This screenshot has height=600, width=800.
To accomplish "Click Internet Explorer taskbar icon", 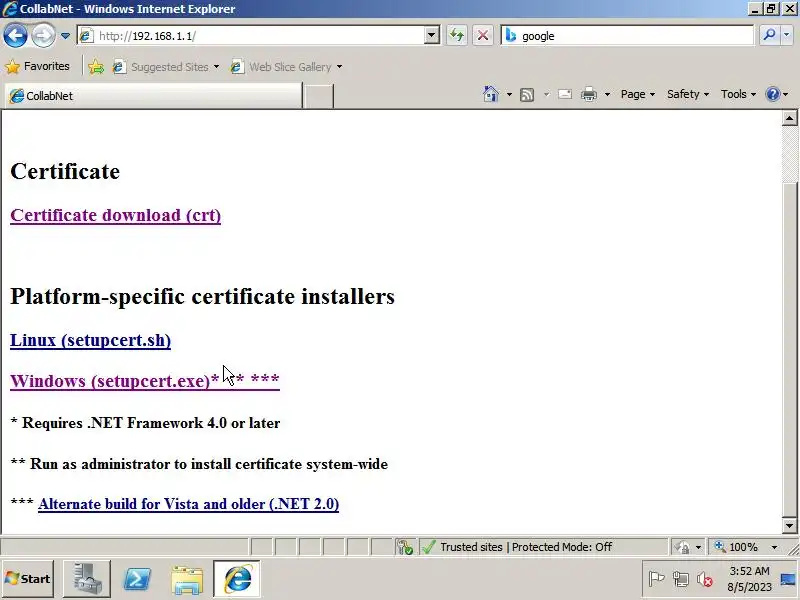I will 237,579.
